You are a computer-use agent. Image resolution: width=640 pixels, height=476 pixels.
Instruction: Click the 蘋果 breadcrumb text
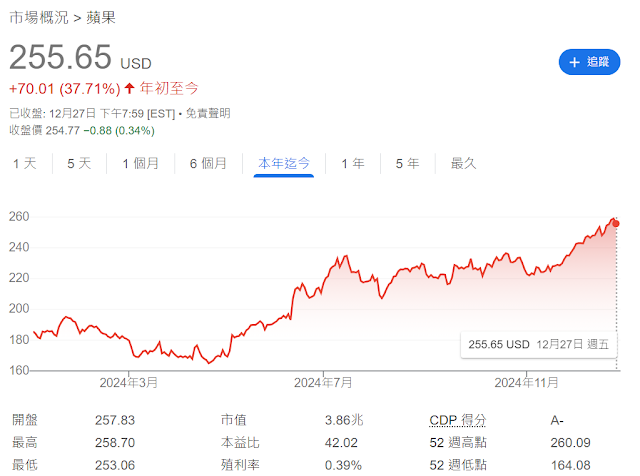point(101,18)
